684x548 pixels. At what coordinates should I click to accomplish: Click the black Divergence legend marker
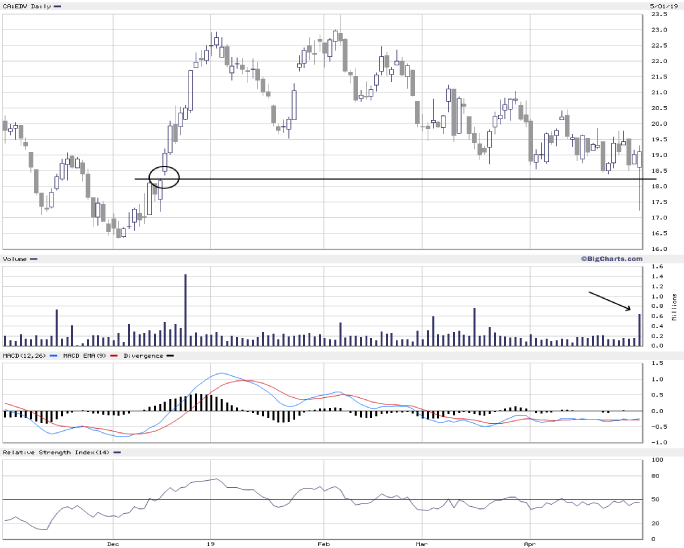pos(169,356)
